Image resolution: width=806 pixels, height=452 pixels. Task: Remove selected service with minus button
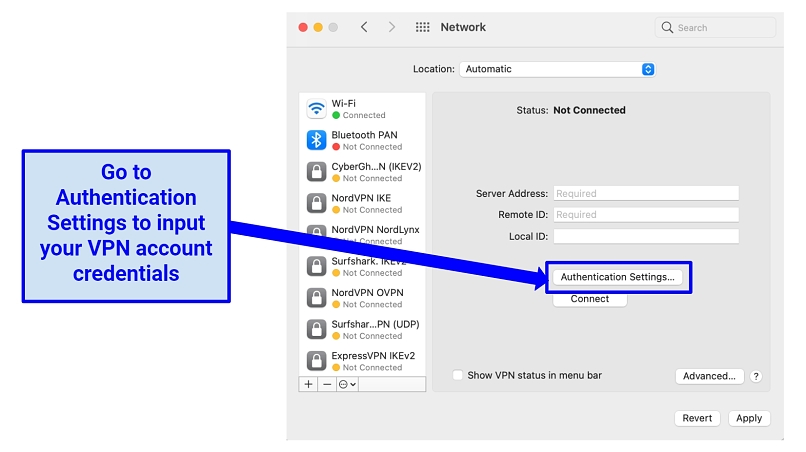point(327,384)
